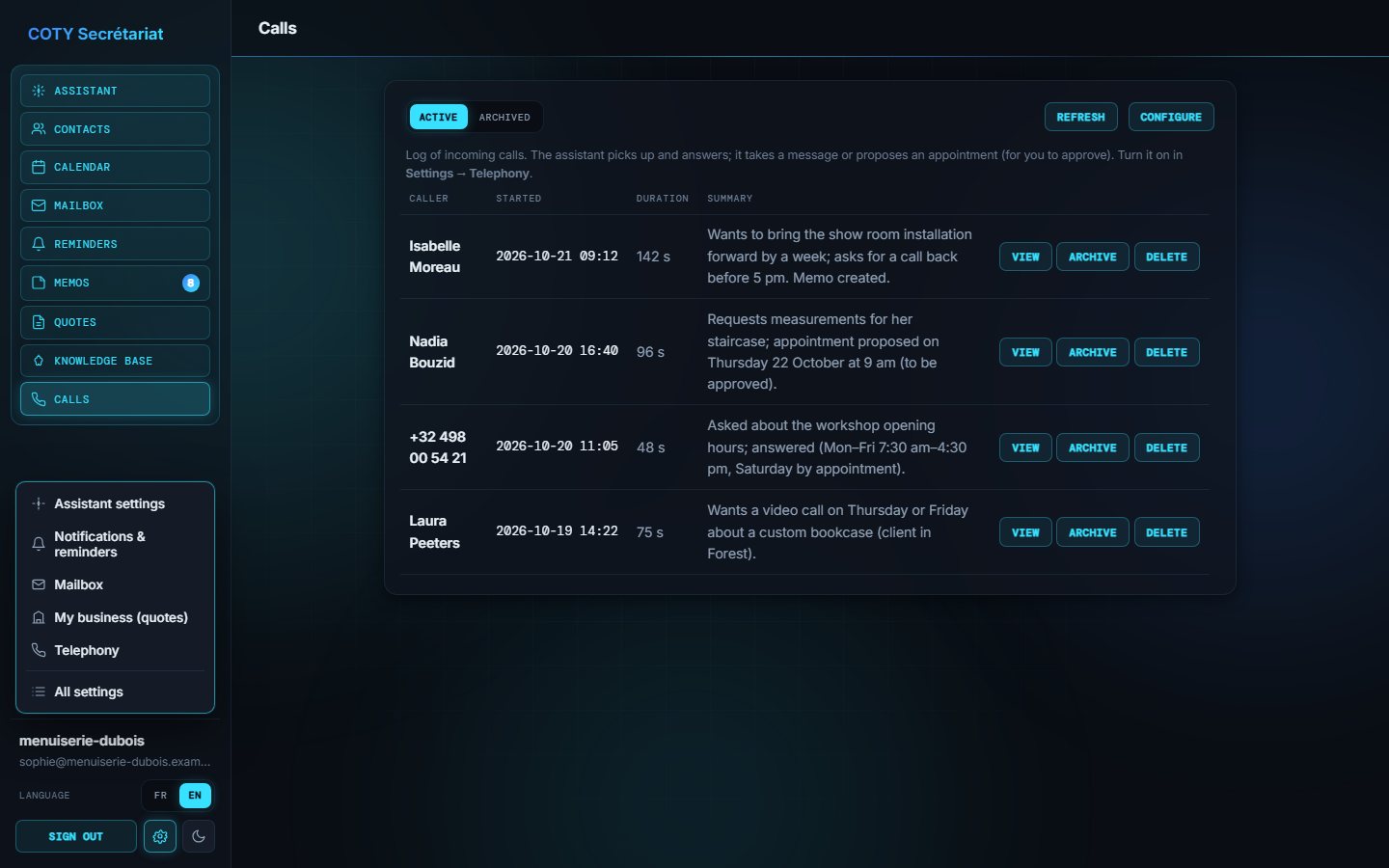This screenshot has width=1389, height=868.
Task: Click the timestamp 2026-10-19 14:22
Action: 557,530
